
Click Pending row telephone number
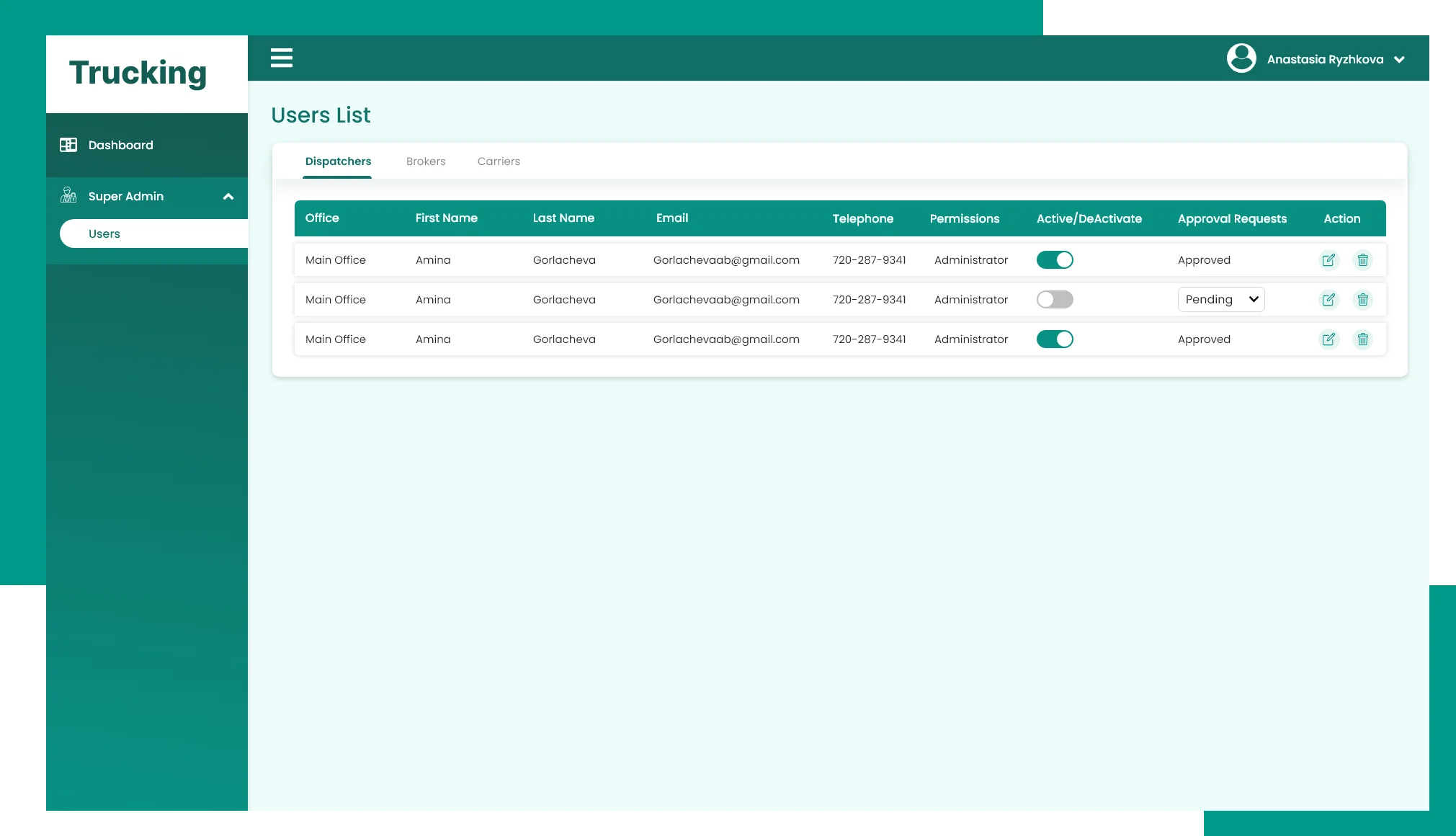pyautogui.click(x=869, y=299)
